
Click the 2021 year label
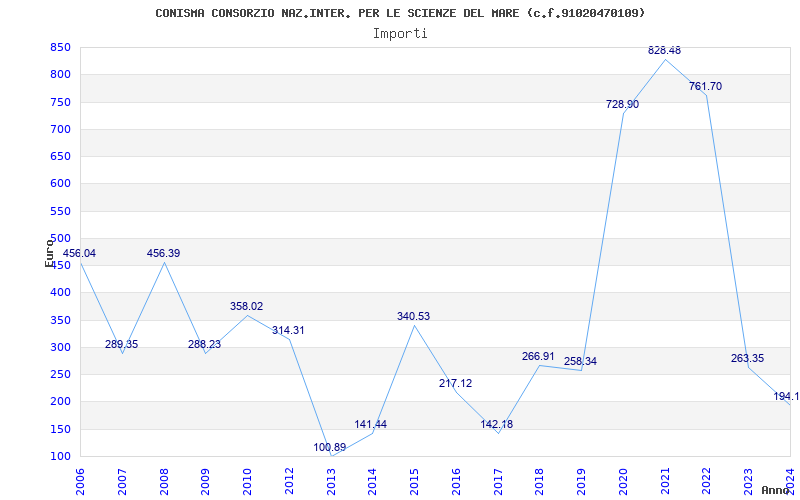point(665,482)
